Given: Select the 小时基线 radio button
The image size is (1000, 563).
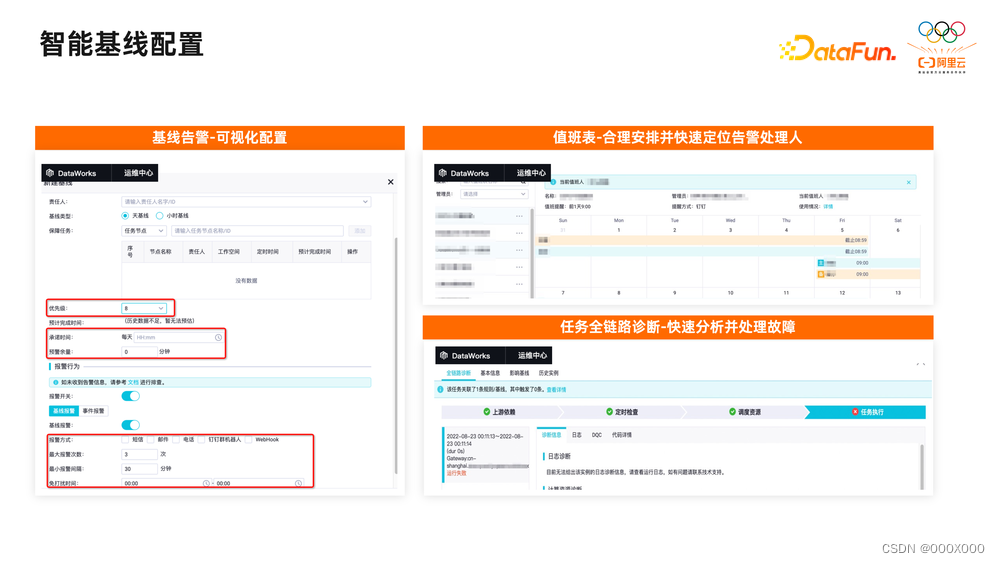Looking at the screenshot, I should pyautogui.click(x=159, y=216).
